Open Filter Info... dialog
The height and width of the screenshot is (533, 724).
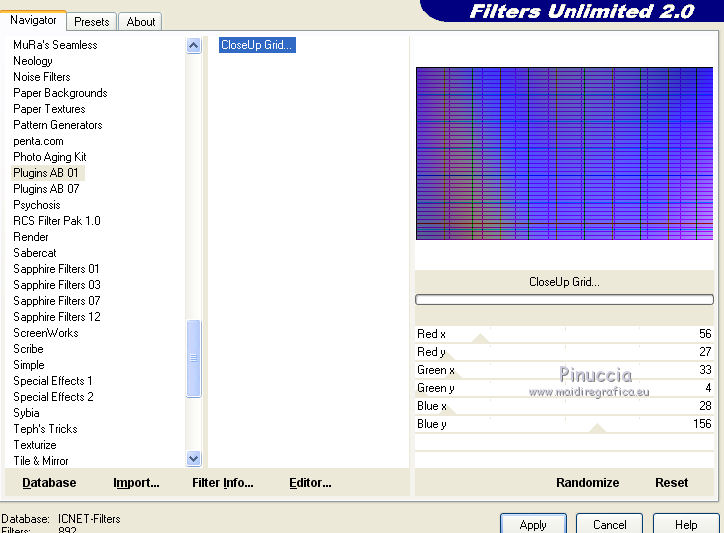pos(223,483)
